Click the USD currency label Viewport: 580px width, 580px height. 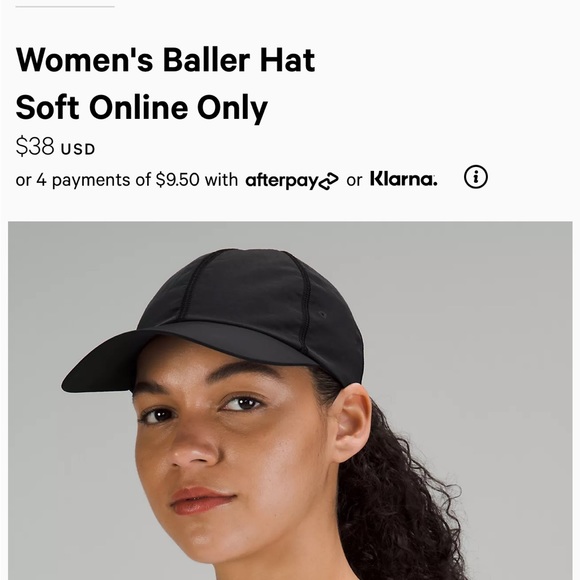[x=78, y=149]
